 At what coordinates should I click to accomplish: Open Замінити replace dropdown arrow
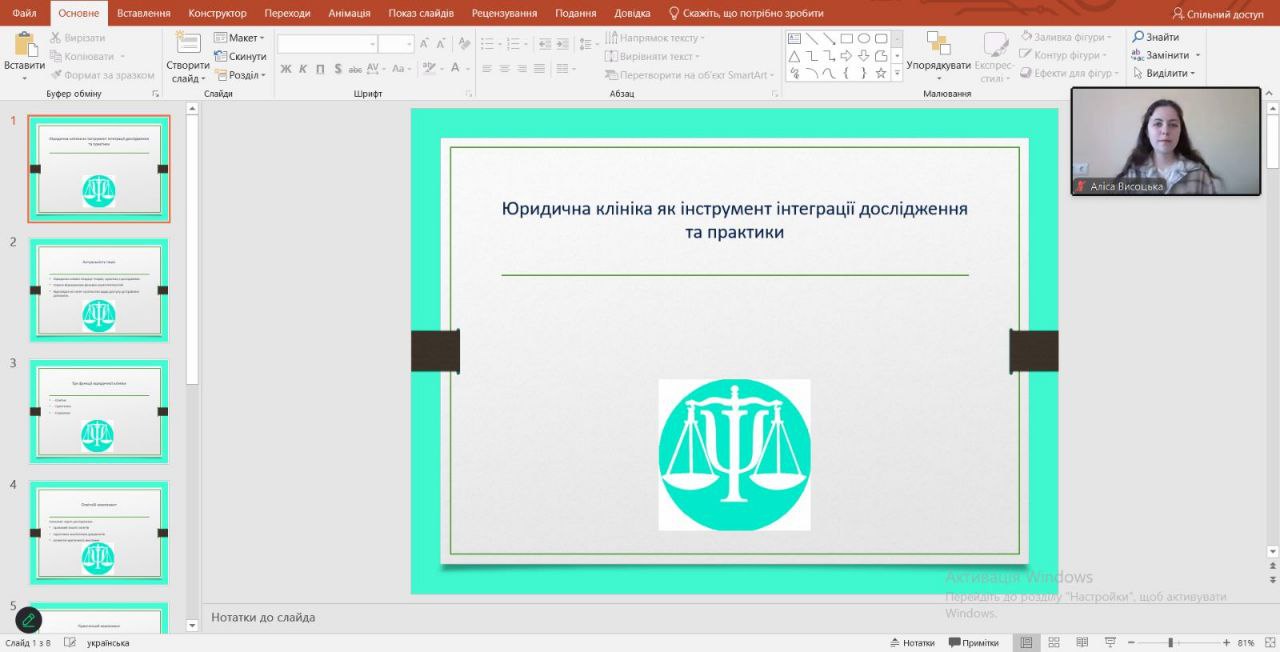1197,56
